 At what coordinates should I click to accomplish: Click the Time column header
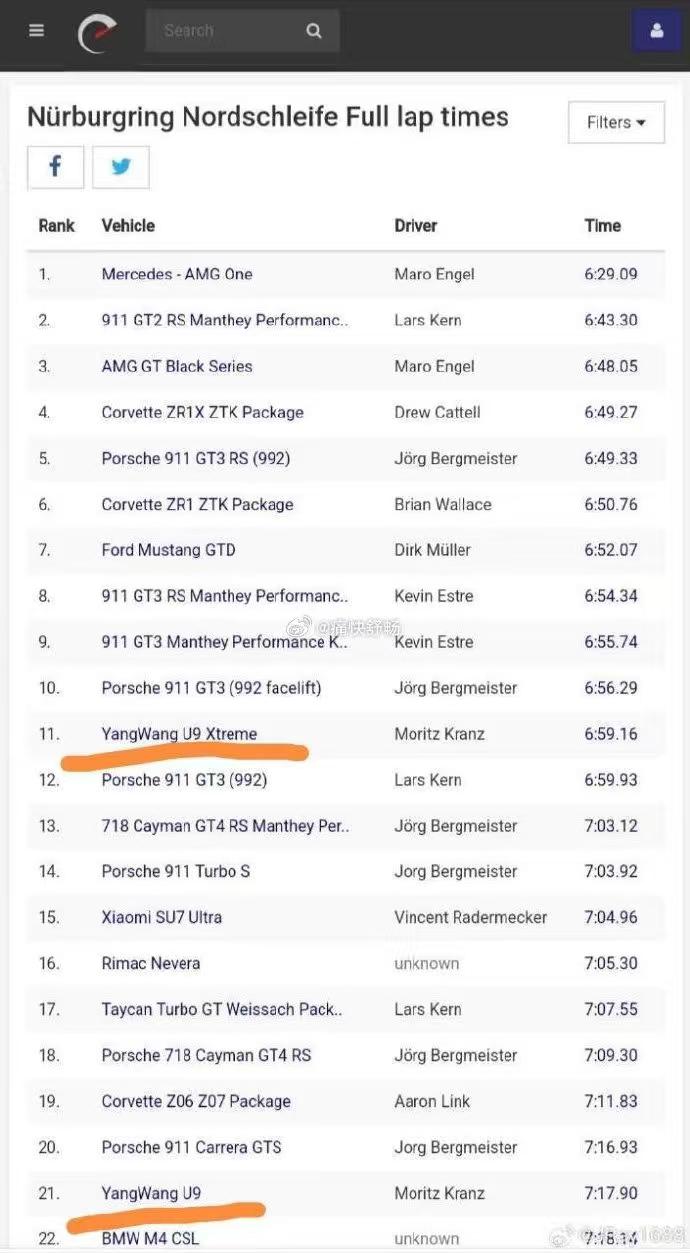click(x=602, y=226)
